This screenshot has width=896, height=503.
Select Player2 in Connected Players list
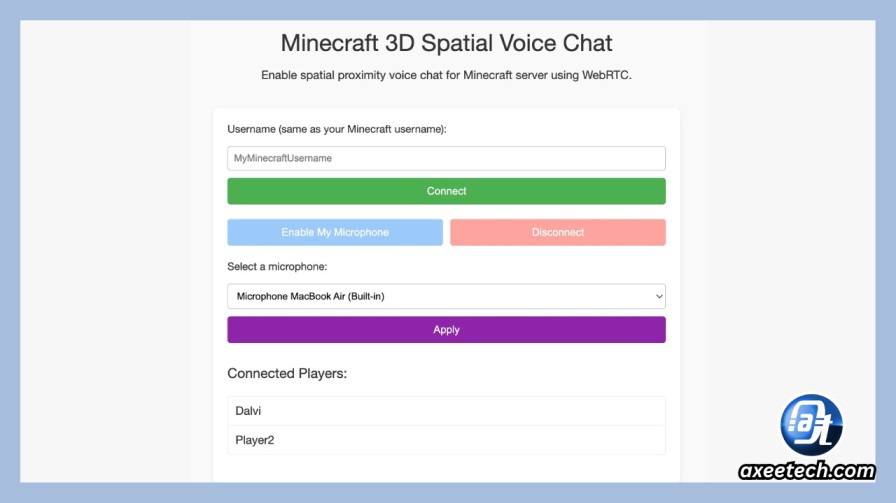(446, 440)
